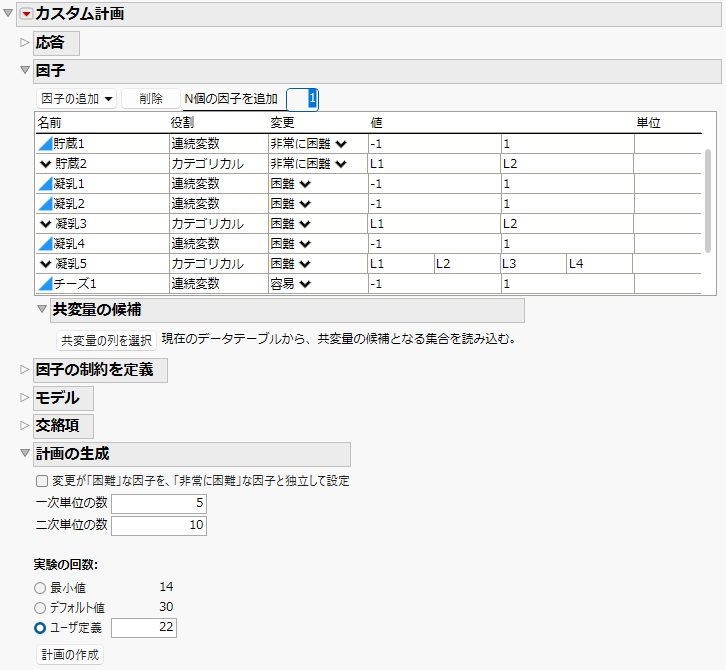
Task: Click the 単位 cell of 貯蔵1
Action: pyautogui.click(x=668, y=144)
